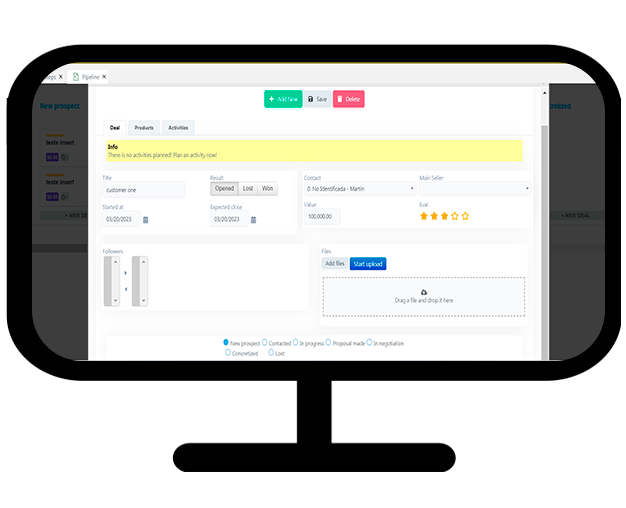
Task: Mark result as Won
Action: tap(267, 188)
